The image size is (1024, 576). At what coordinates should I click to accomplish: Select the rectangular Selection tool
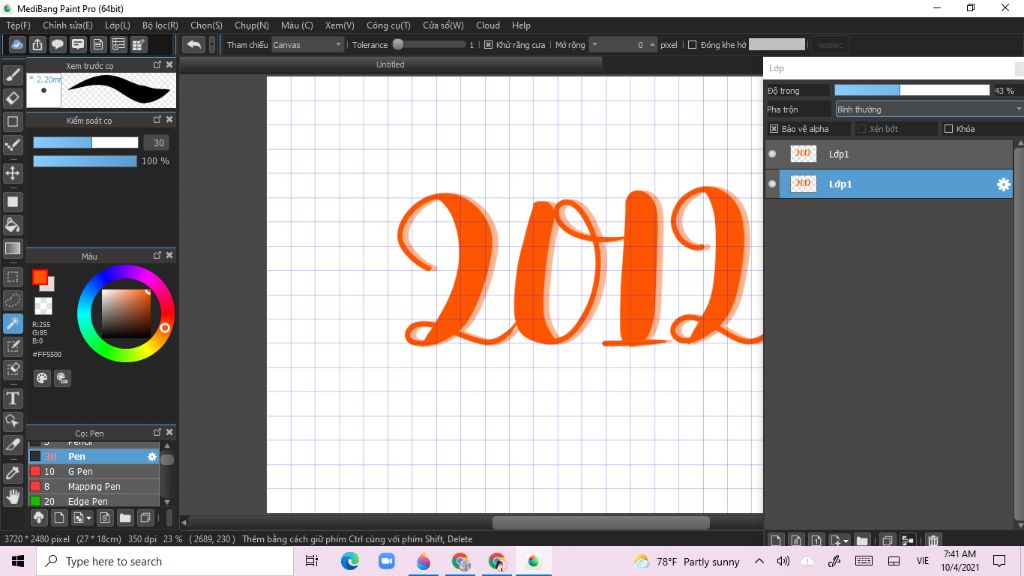tap(12, 277)
